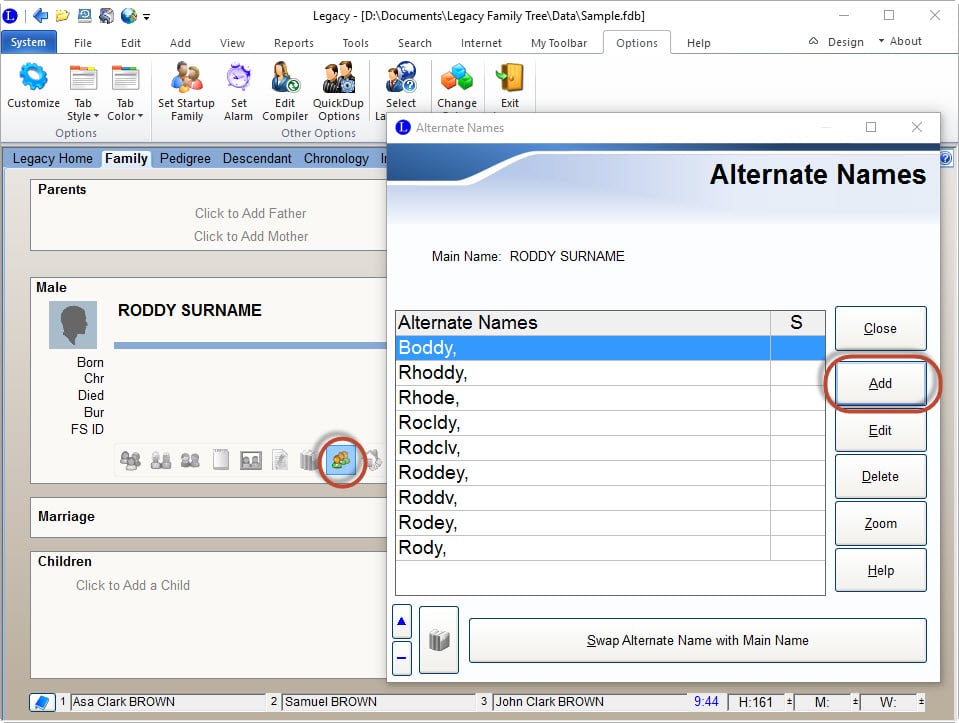Click the blue bookmark icon in status bar

(x=42, y=702)
